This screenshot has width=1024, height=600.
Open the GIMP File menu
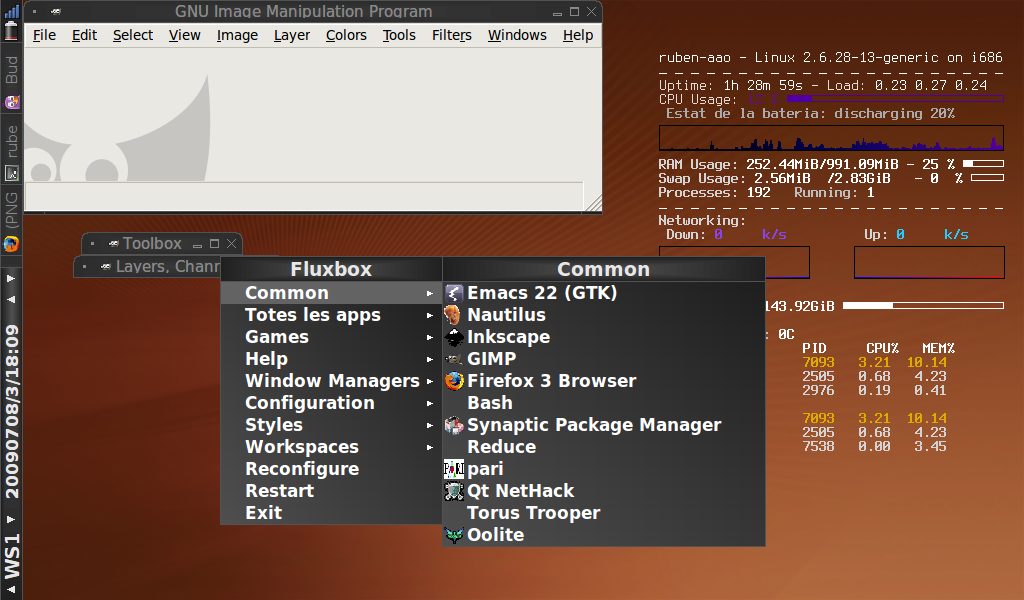pyautogui.click(x=44, y=35)
